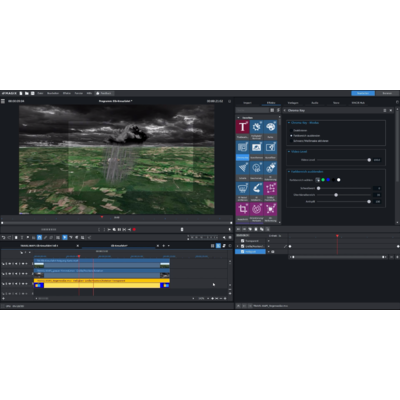Image resolution: width=400 pixels, height=400 pixels.
Task: Click the save project icon
Action: coord(33,93)
